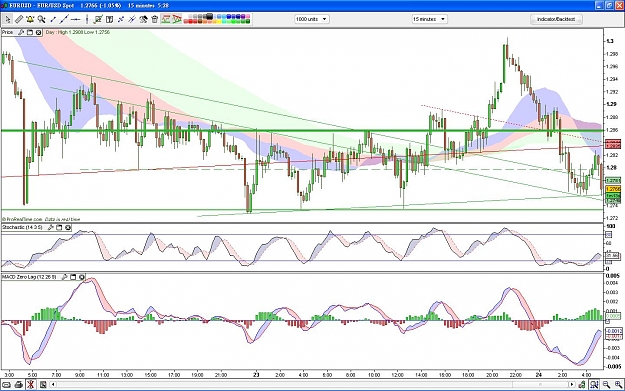Click the MACD Zero Lag label
Viewport: 625px width, 391px height.
click(29, 277)
